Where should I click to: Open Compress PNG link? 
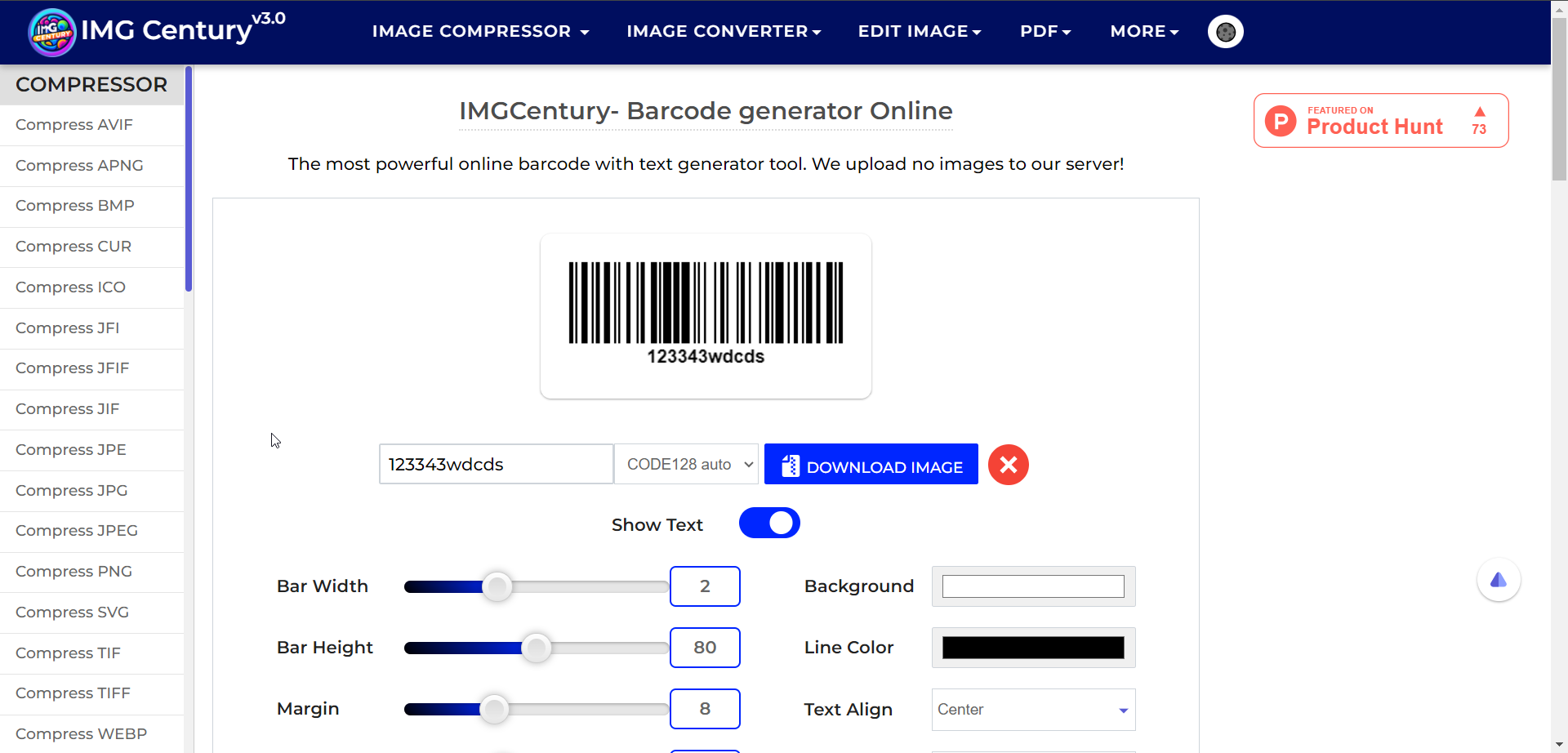click(x=73, y=572)
